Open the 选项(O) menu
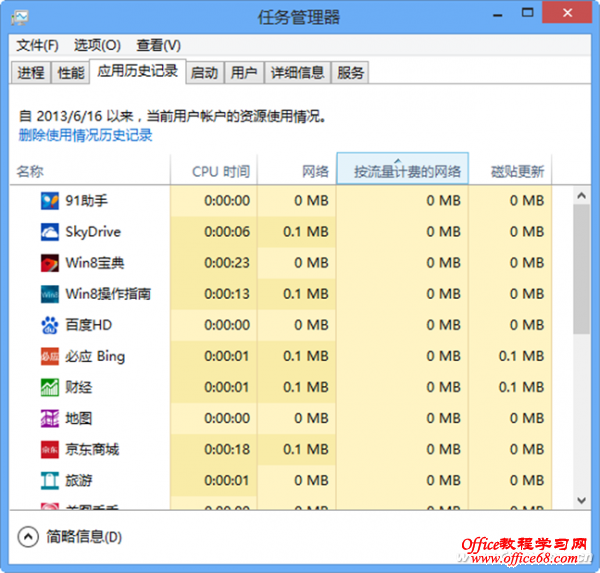600x573 pixels. tap(97, 46)
